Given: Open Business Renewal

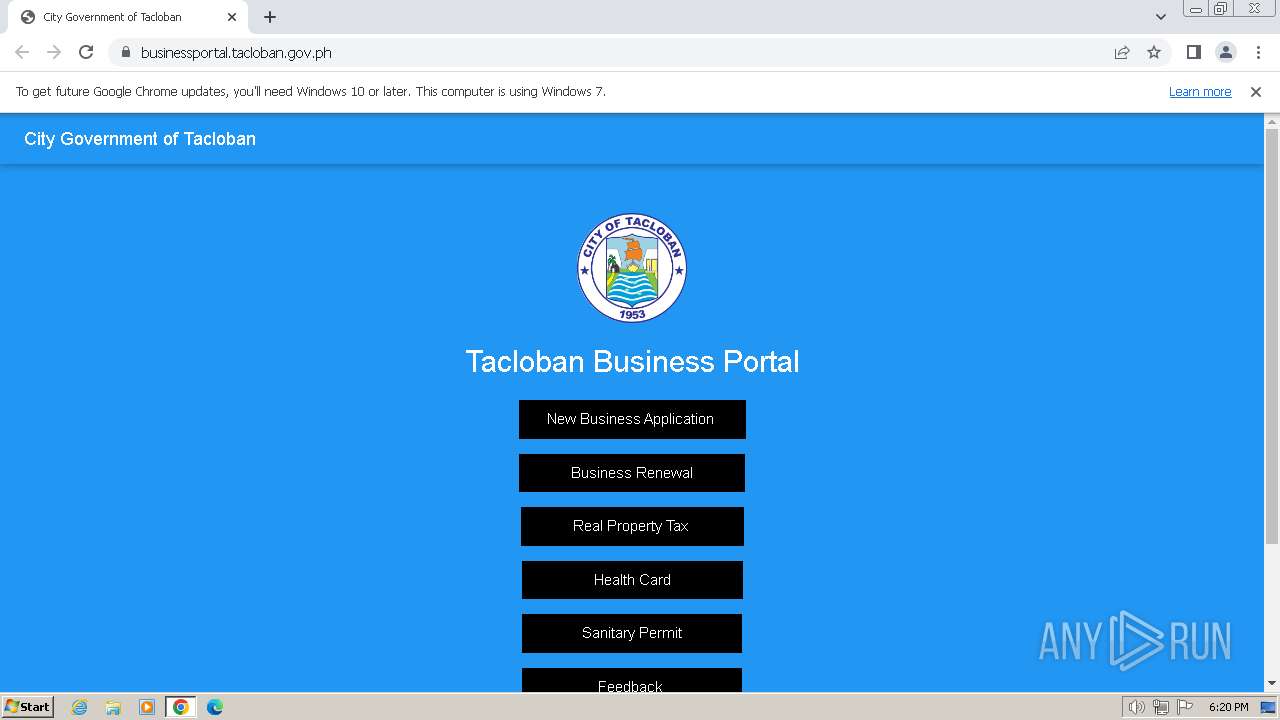Looking at the screenshot, I should click(x=632, y=473).
